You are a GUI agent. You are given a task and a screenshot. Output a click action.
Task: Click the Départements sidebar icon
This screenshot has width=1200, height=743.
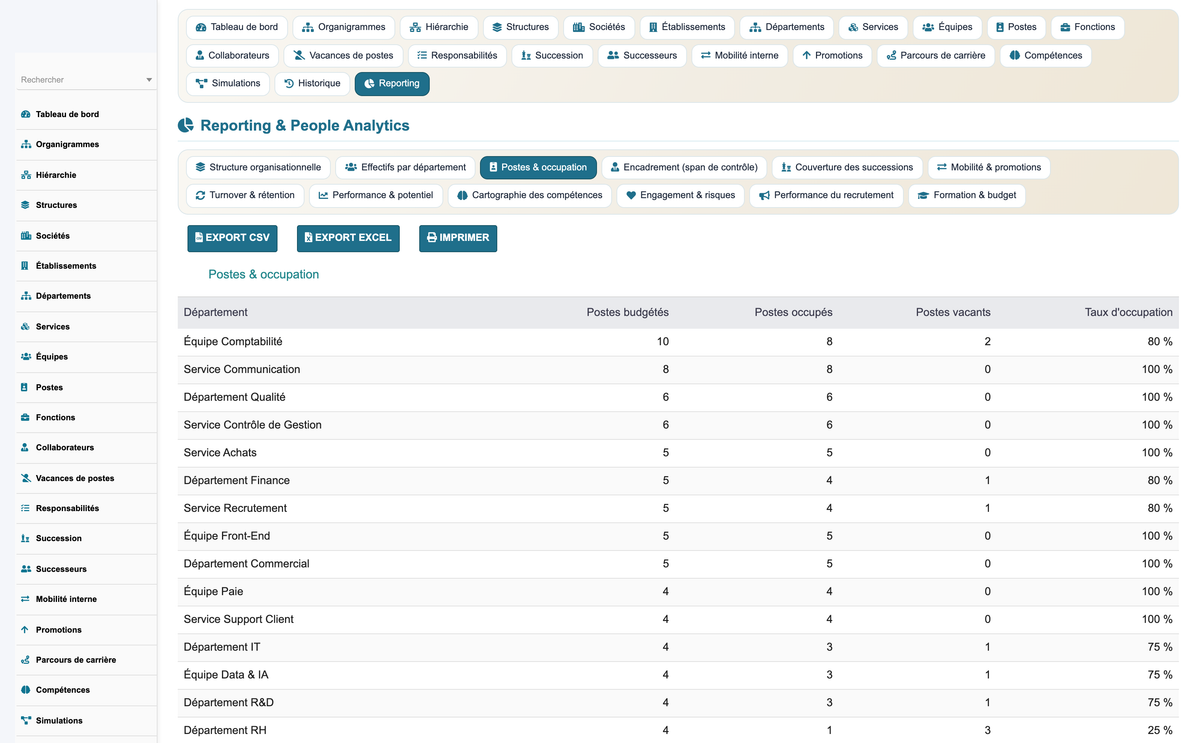(25, 296)
